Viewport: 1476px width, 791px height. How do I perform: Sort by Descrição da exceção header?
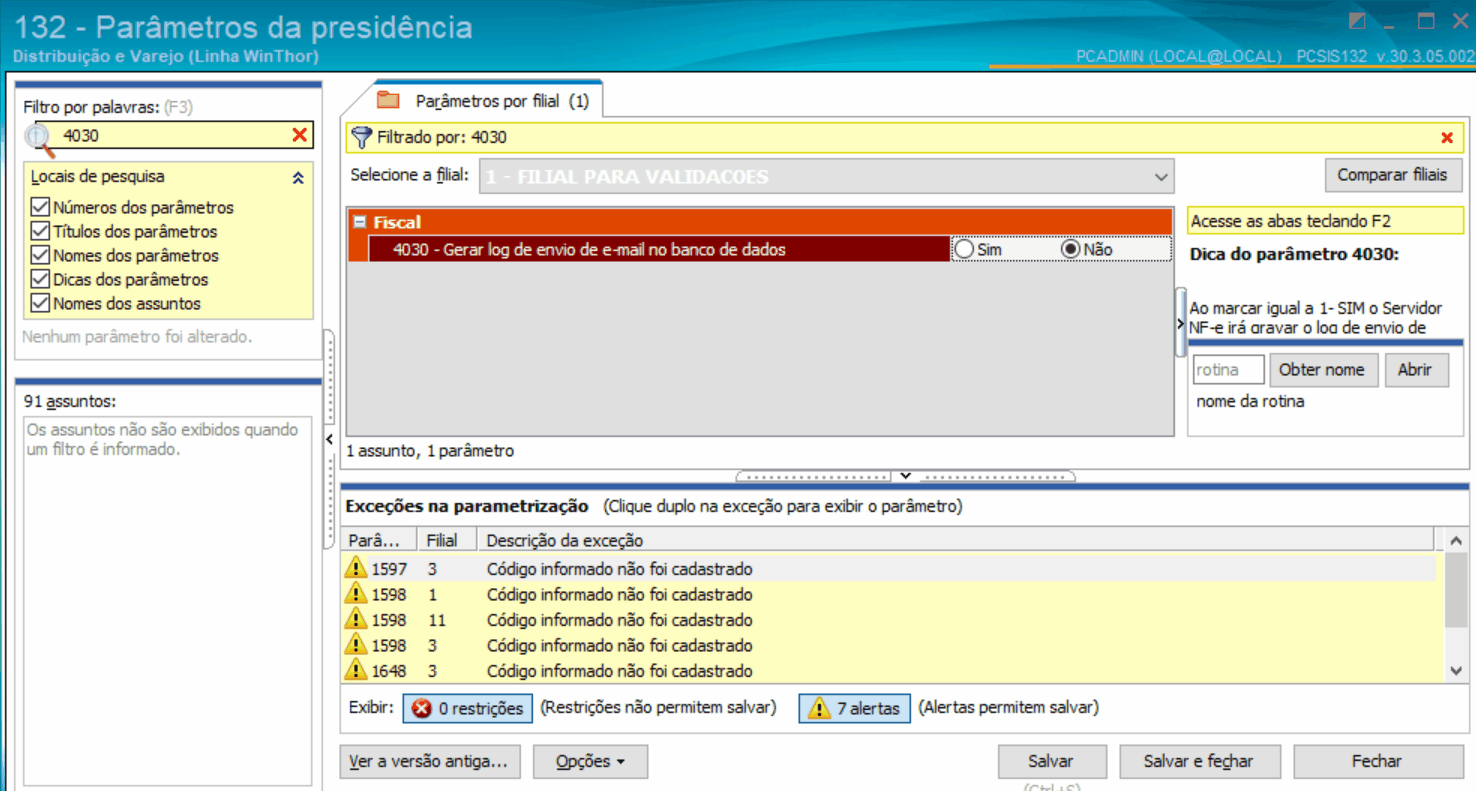pos(955,540)
